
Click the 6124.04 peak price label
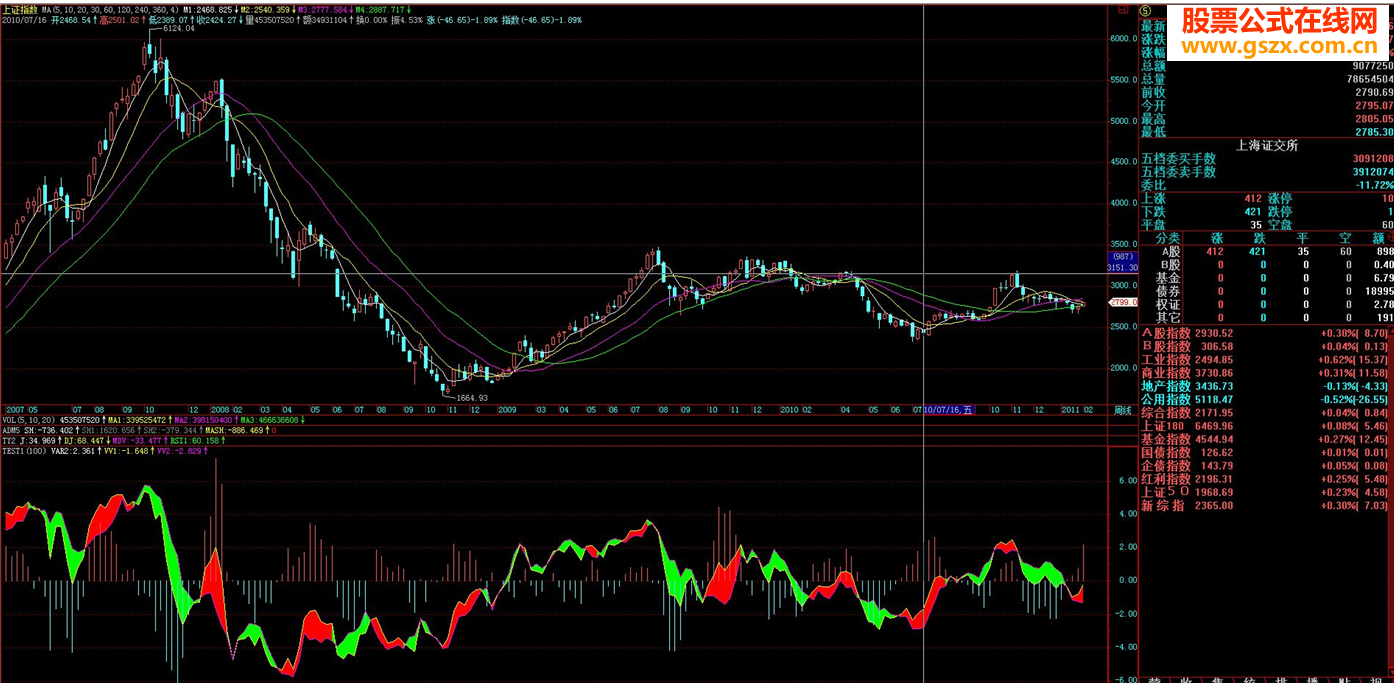tap(178, 29)
